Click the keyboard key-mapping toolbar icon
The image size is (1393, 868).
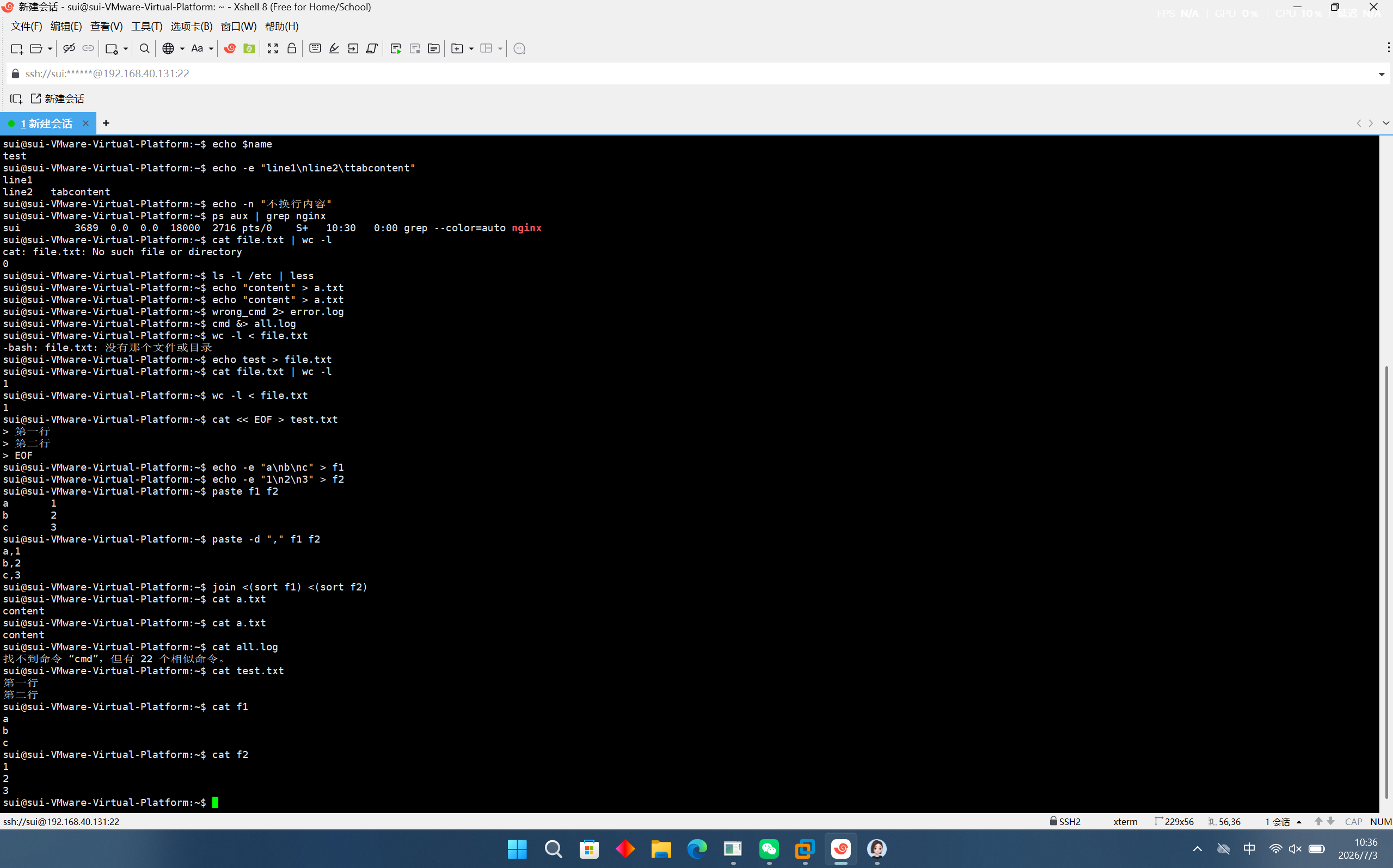(315, 49)
